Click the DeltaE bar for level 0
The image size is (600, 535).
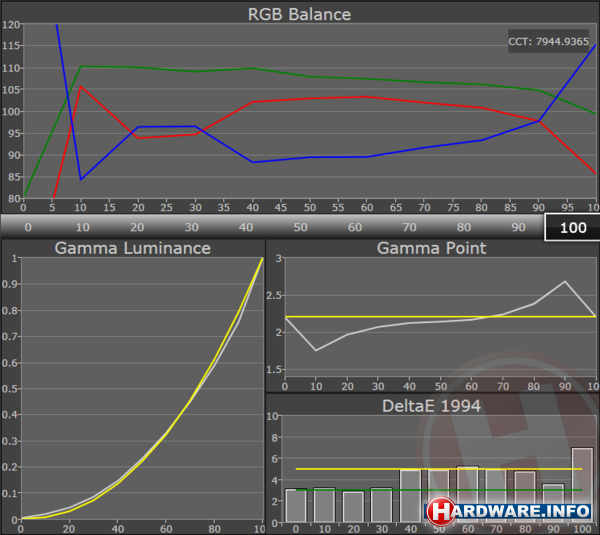(296, 505)
